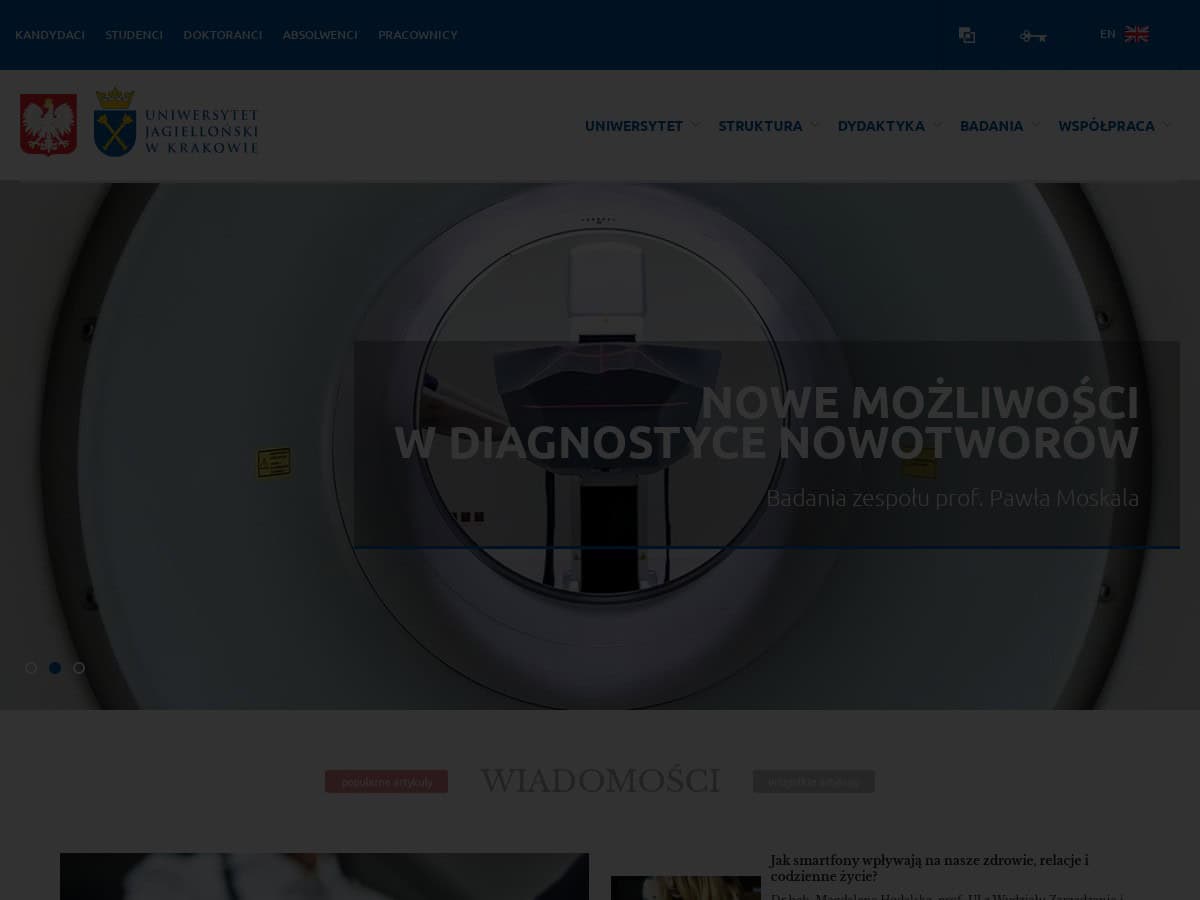Screen dimensions: 1200x900
Task: Click the key login icon
Action: click(x=1033, y=36)
